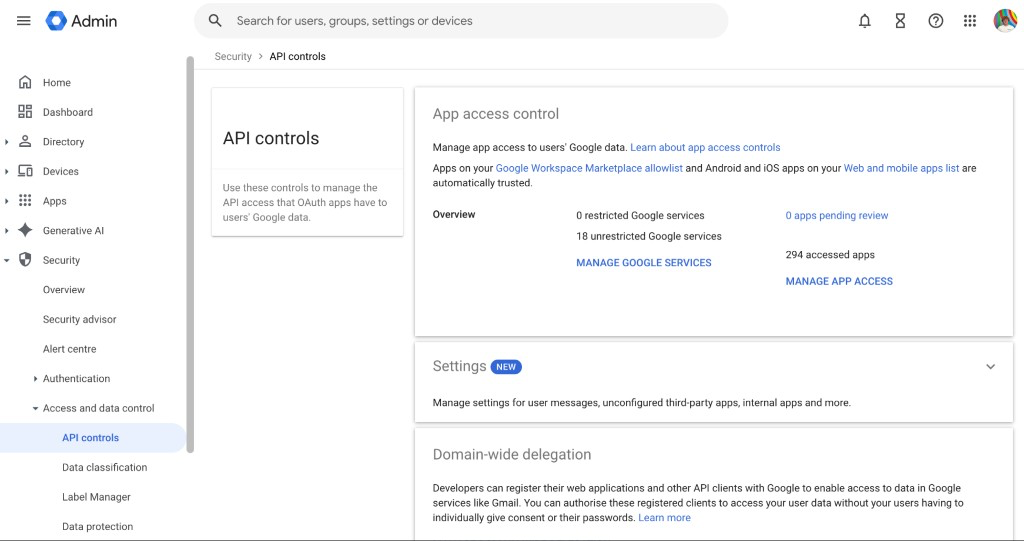
Task: Expand the Generative AI section arrow
Action: [x=7, y=231]
